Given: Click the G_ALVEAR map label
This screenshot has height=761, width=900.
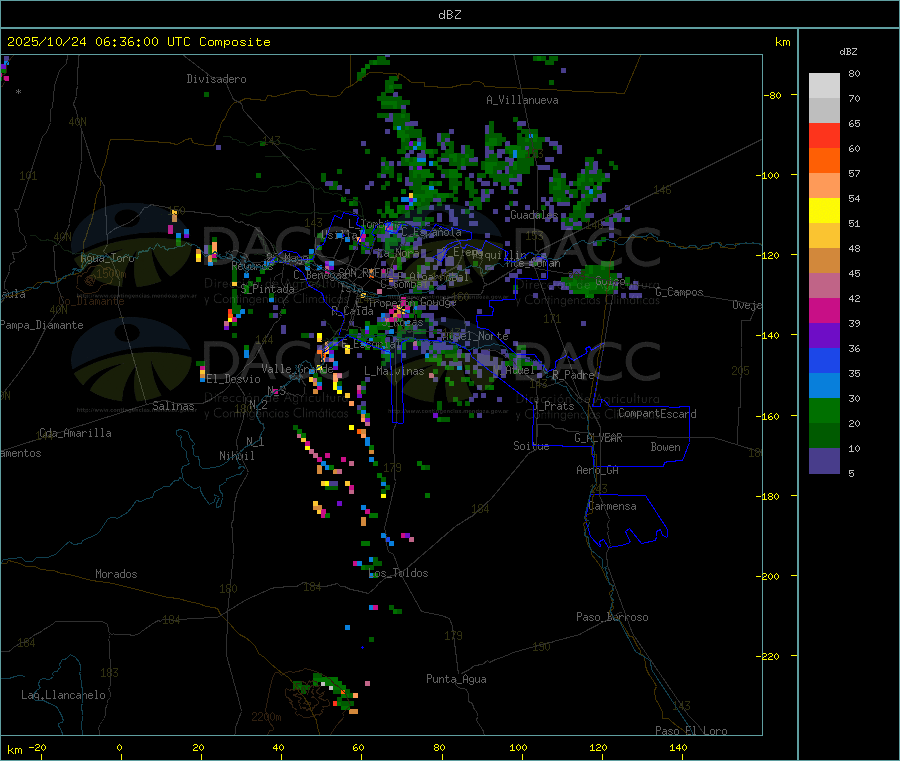Looking at the screenshot, I should point(598,438).
